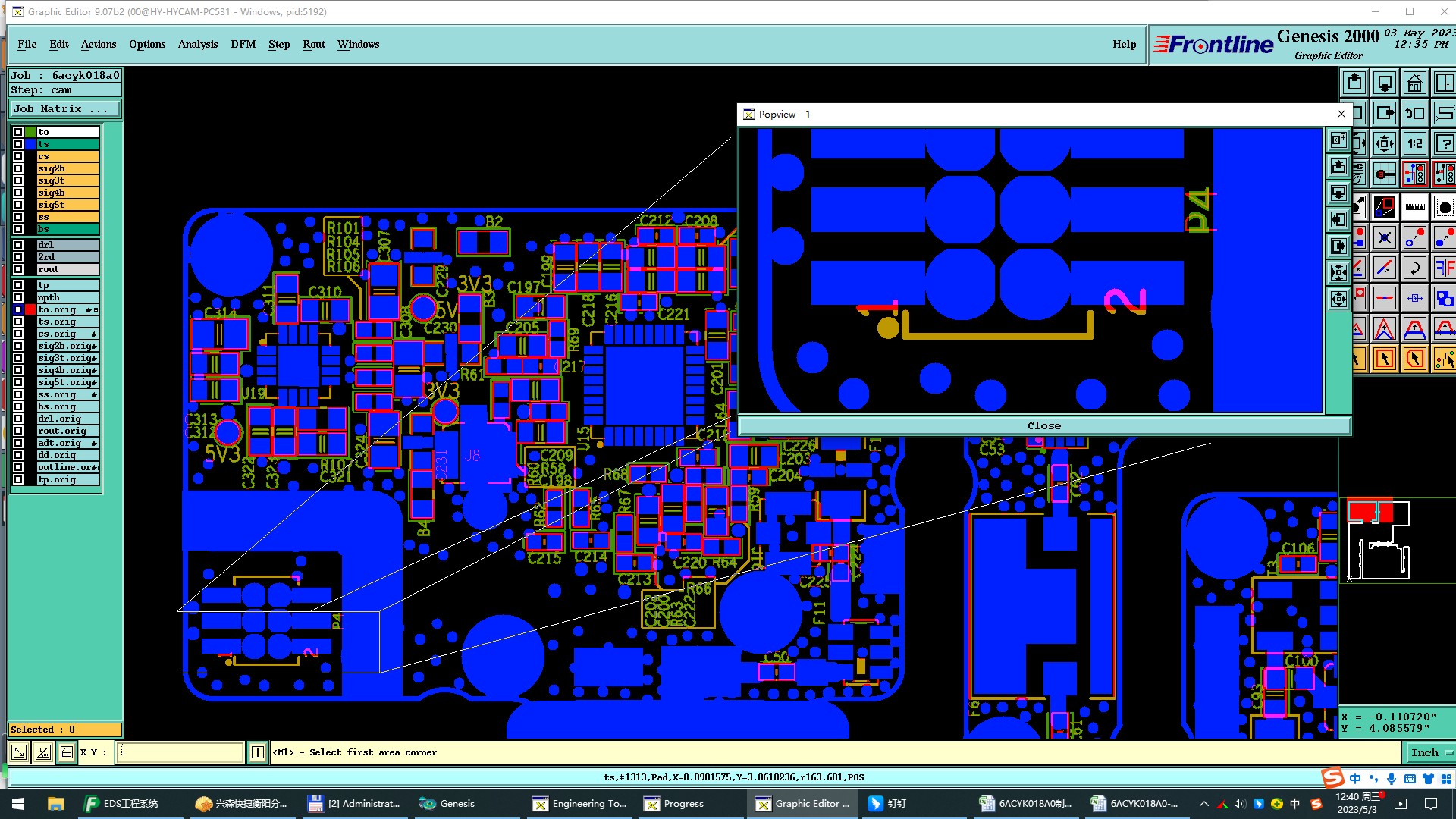Image resolution: width=1456 pixels, height=819 pixels.
Task: Click the X Y coordinate input field
Action: [180, 752]
